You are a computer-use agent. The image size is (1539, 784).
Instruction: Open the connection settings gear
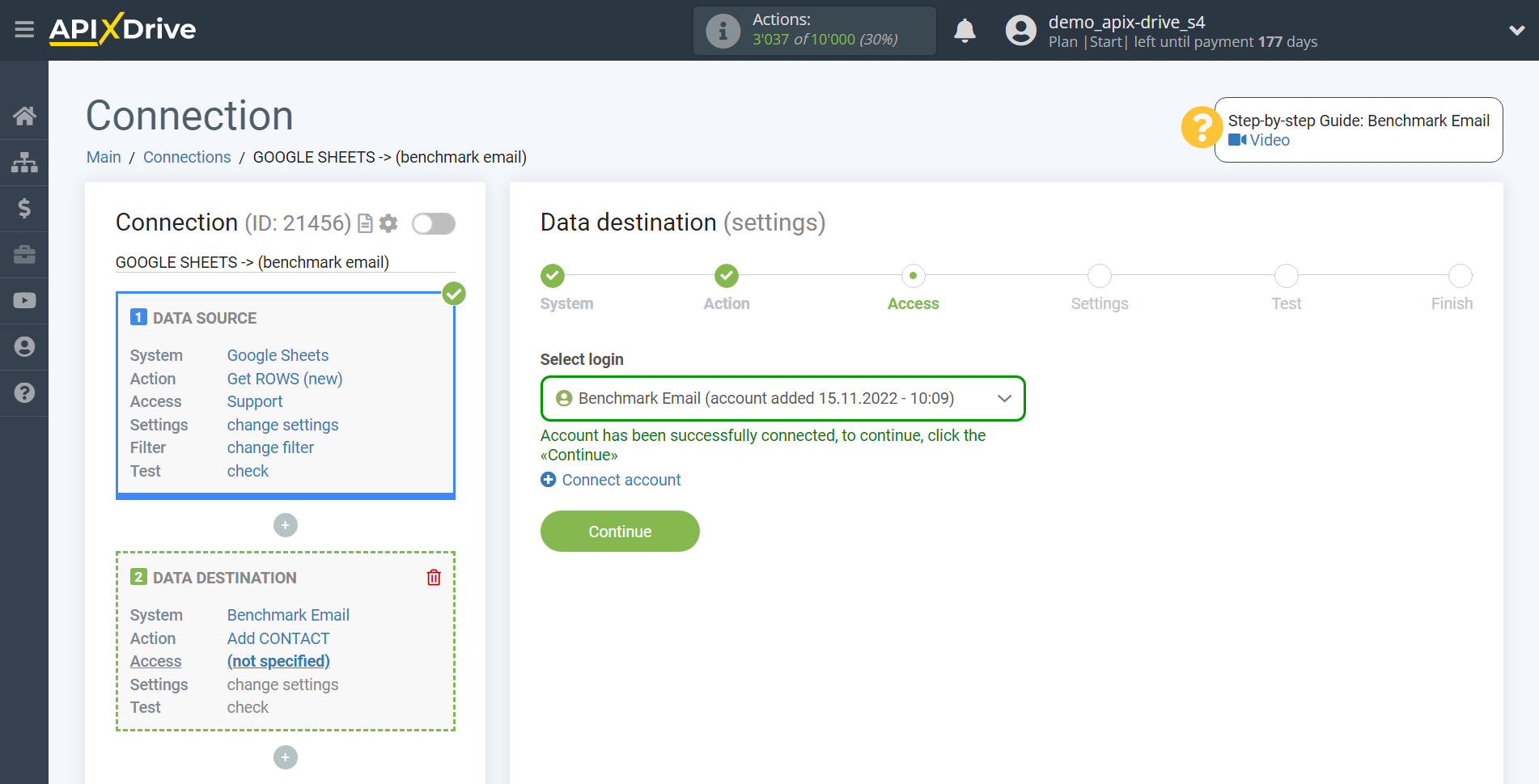388,223
